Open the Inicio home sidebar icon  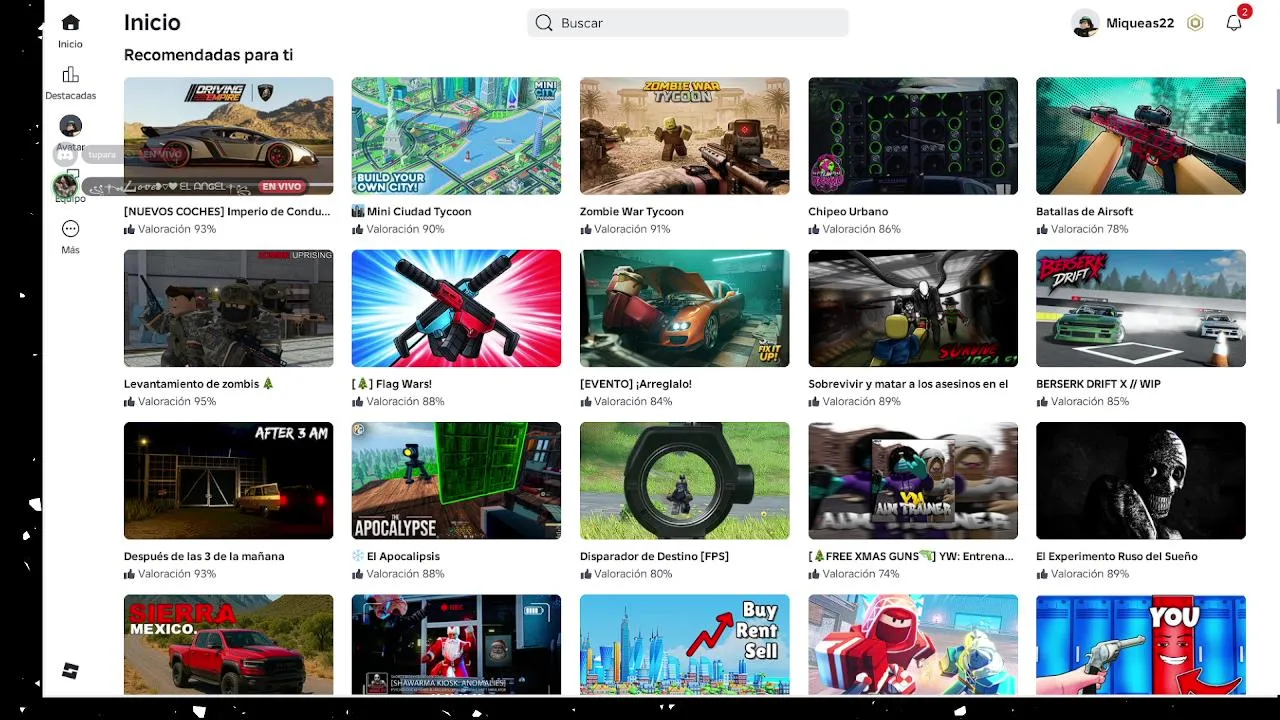pos(70,23)
